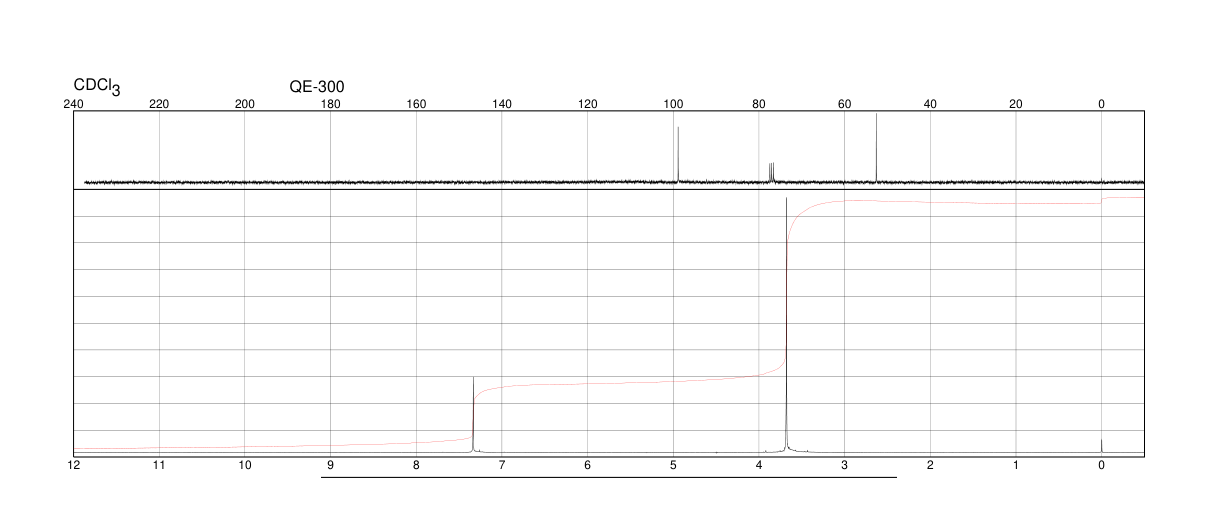Screen dimensions: 1224x528
Task: Click the proton singlet near 7.3 ppm
Action: pyautogui.click(x=472, y=415)
